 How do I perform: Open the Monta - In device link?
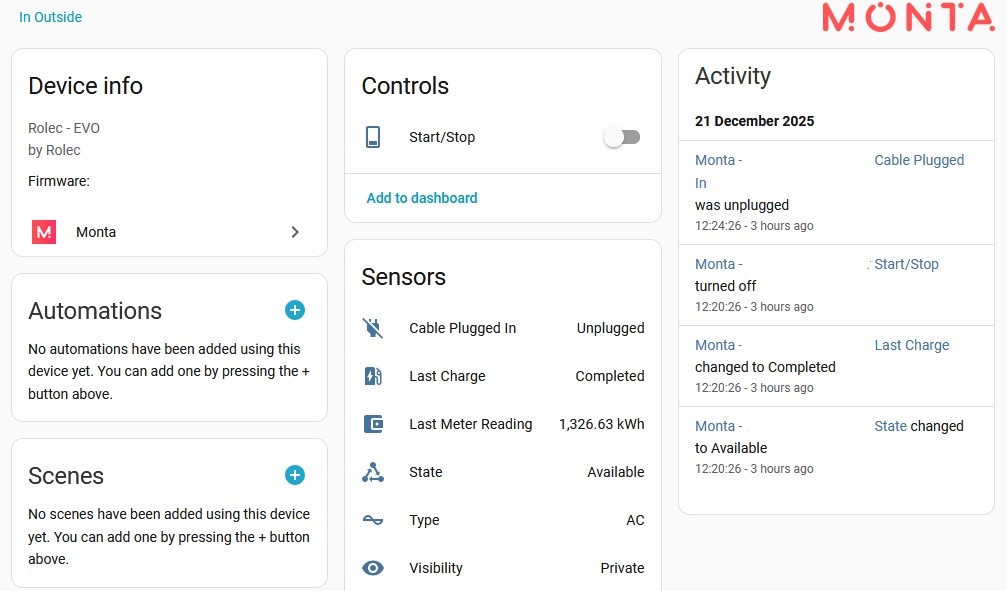(x=718, y=160)
